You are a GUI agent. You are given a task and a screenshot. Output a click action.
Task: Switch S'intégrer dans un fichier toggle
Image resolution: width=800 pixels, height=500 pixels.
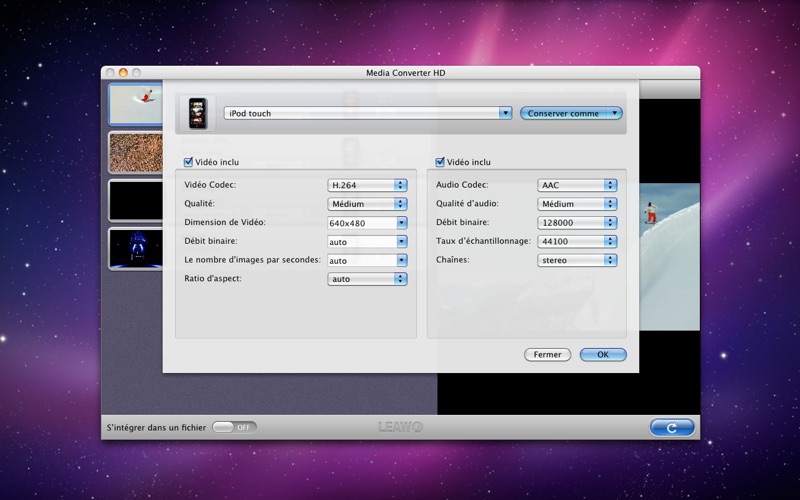[234, 427]
